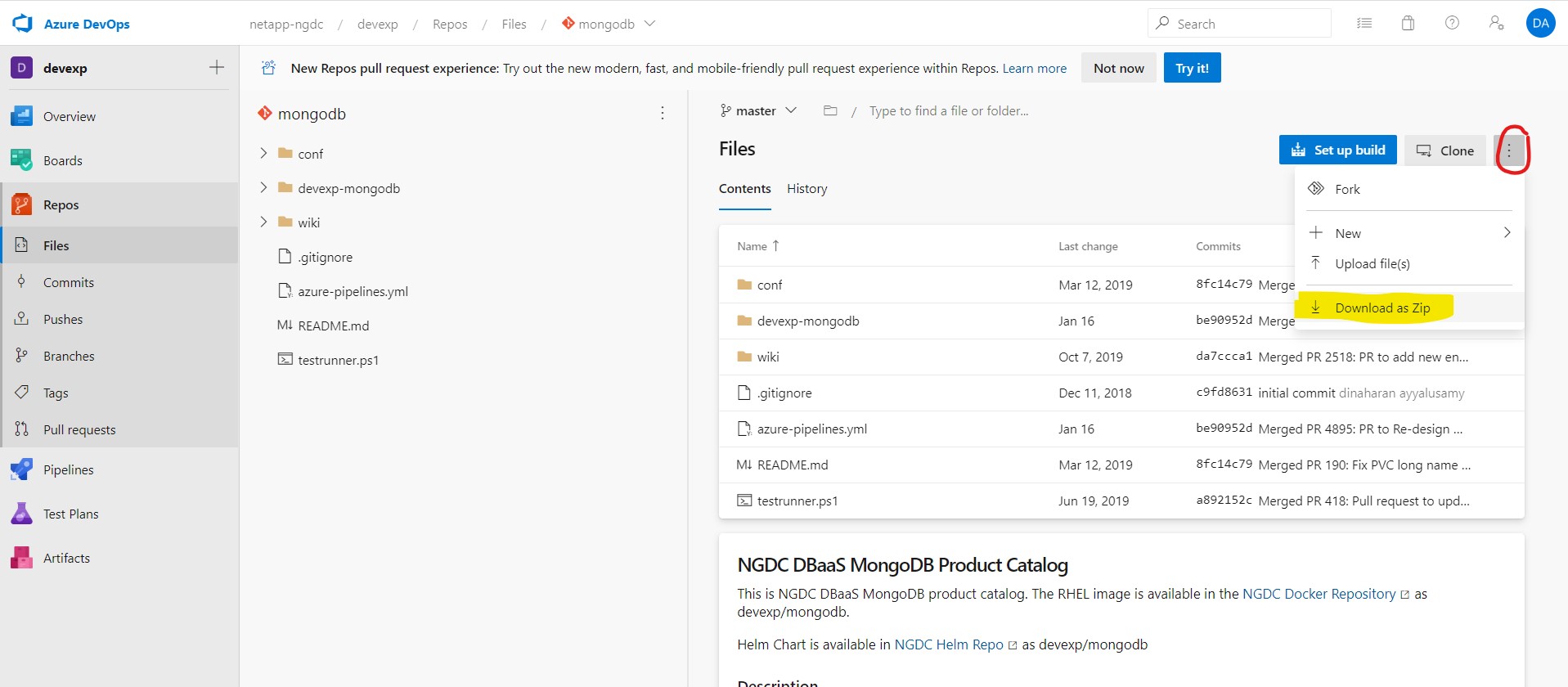Choose Fork from the context menu
Viewport: 1568px width, 687px height.
coord(1347,189)
